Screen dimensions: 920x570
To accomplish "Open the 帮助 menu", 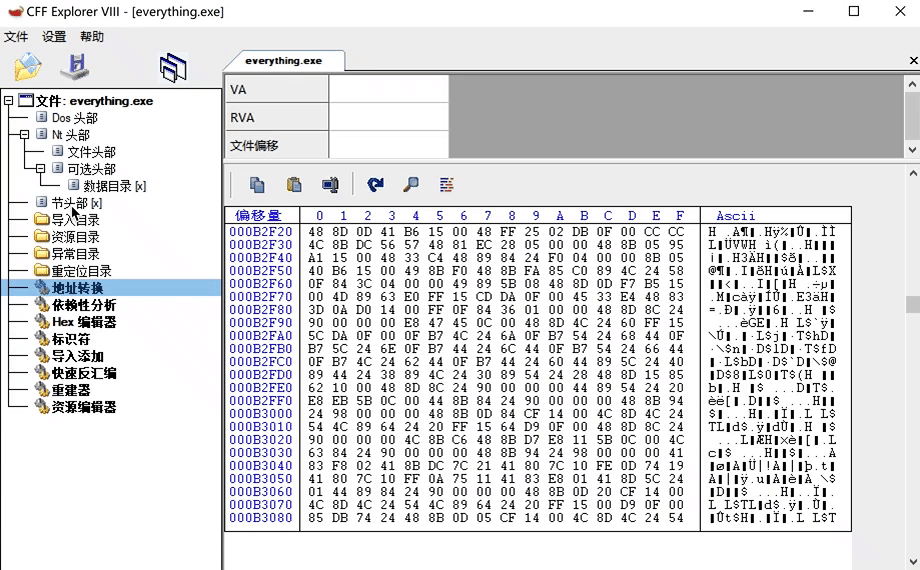I will [92, 37].
